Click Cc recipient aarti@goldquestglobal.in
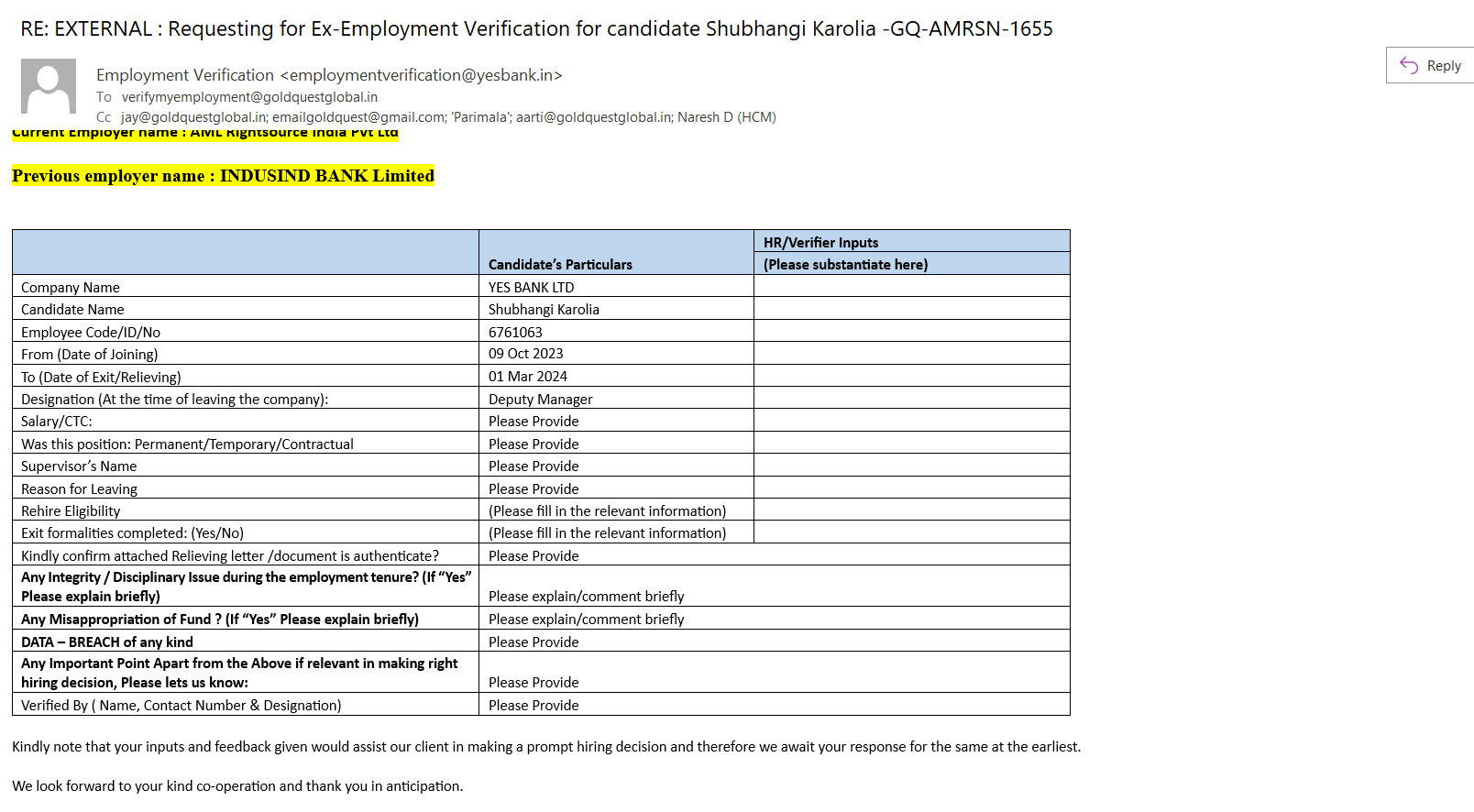The image size is (1474, 812). pyautogui.click(x=592, y=117)
